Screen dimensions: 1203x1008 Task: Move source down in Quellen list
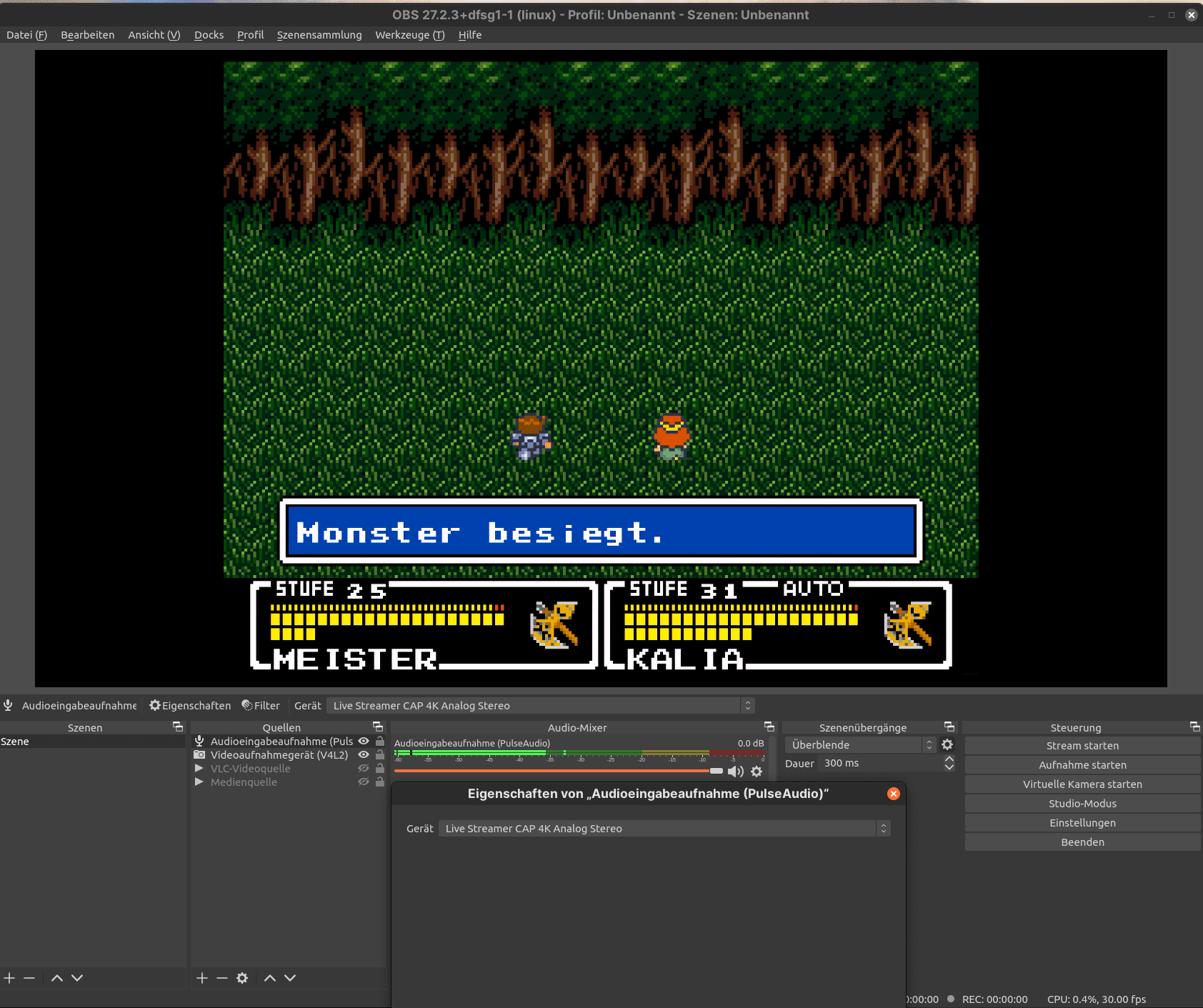pyautogui.click(x=290, y=978)
